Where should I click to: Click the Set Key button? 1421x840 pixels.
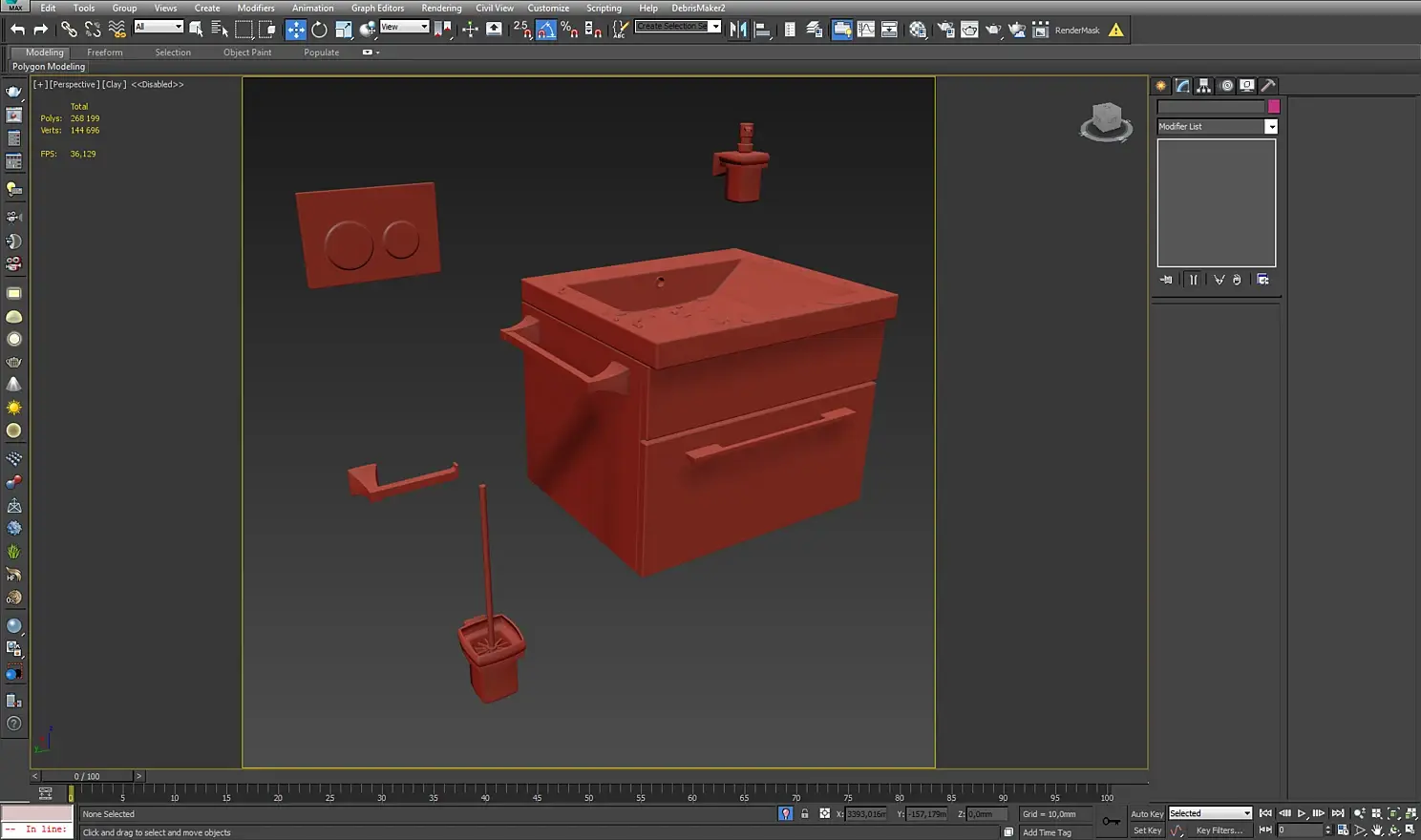1146,830
